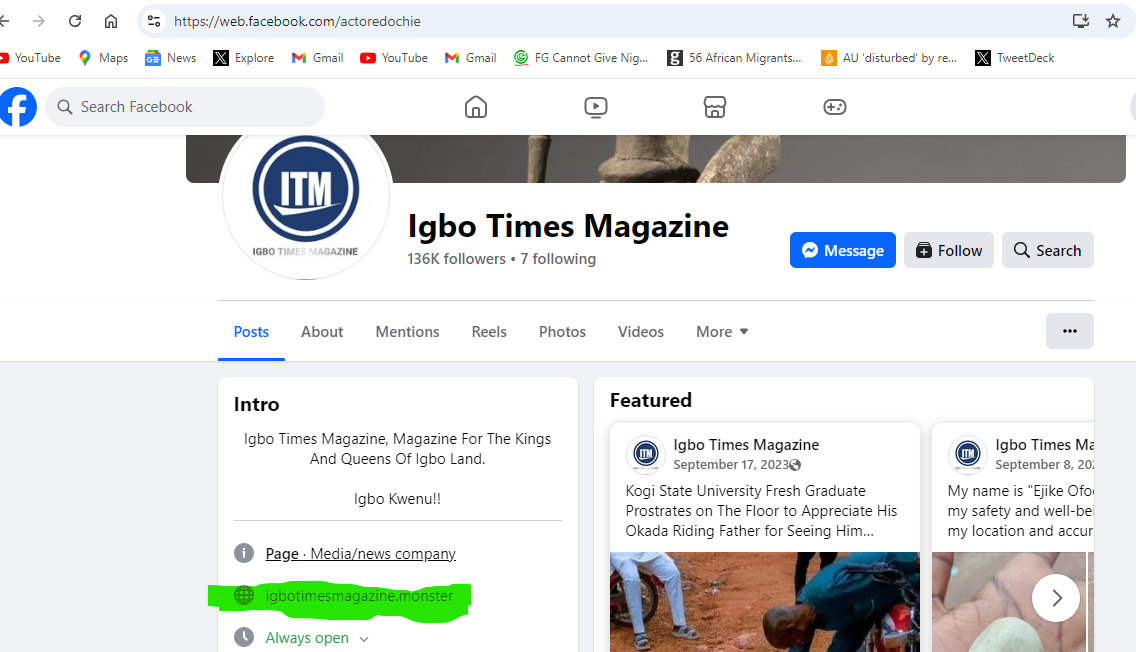Open 'My name is "Ejike Ofo...' post text
1136x652 pixels.
(x=1020, y=511)
